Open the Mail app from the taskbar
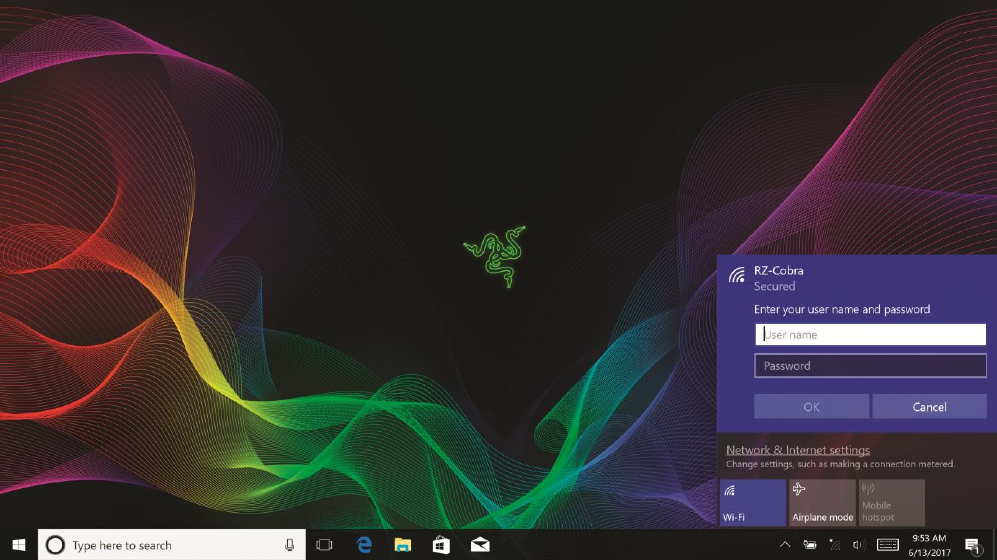997x560 pixels. point(480,545)
